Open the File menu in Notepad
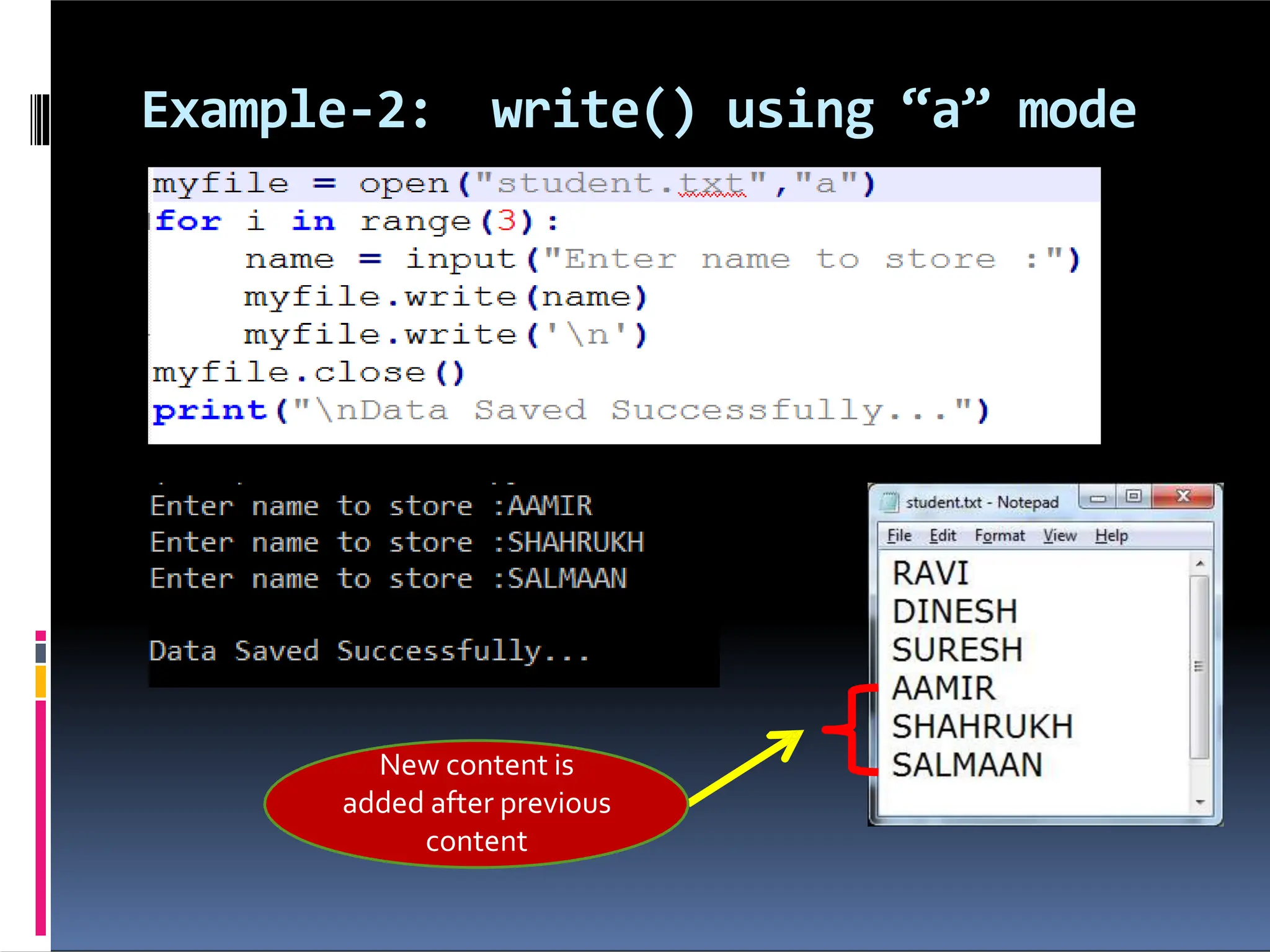The width and height of the screenshot is (1270, 952). [x=899, y=535]
